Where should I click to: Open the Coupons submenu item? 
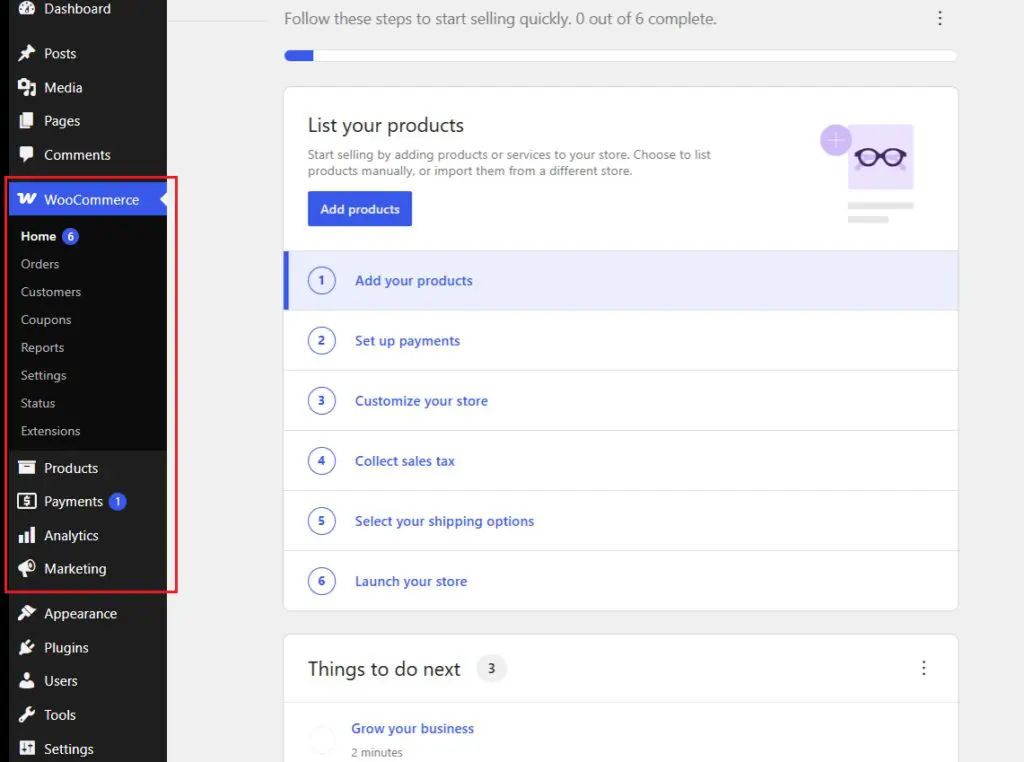pyautogui.click(x=46, y=320)
